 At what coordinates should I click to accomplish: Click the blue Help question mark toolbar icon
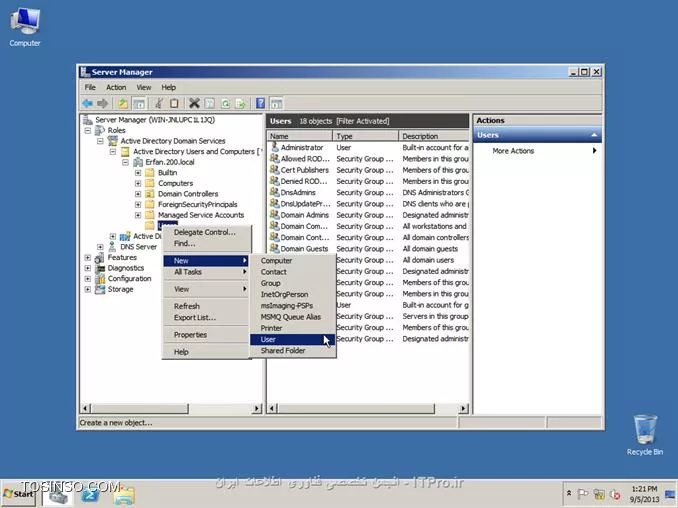(261, 103)
